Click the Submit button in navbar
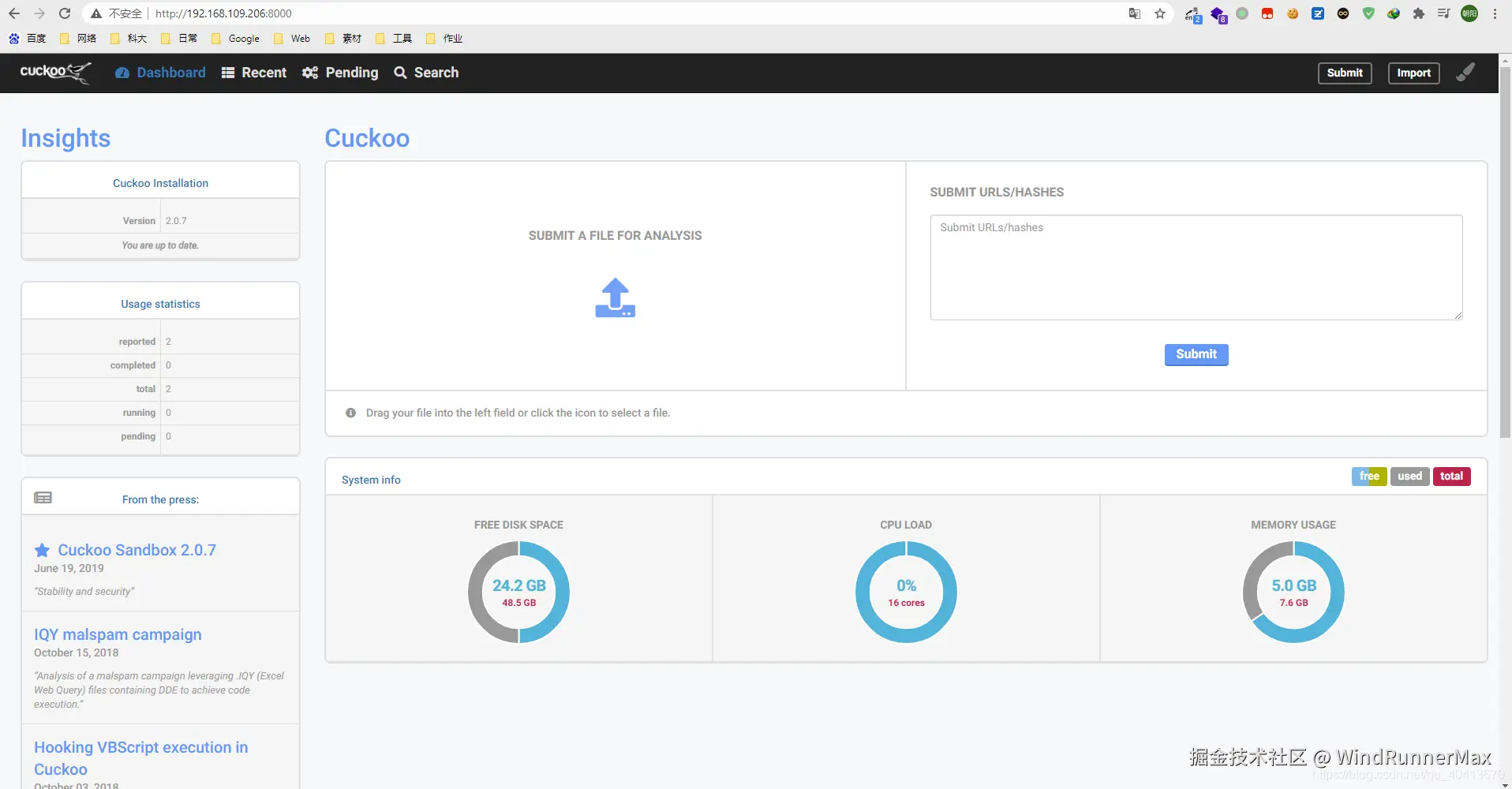The width and height of the screenshot is (1512, 789). point(1345,73)
